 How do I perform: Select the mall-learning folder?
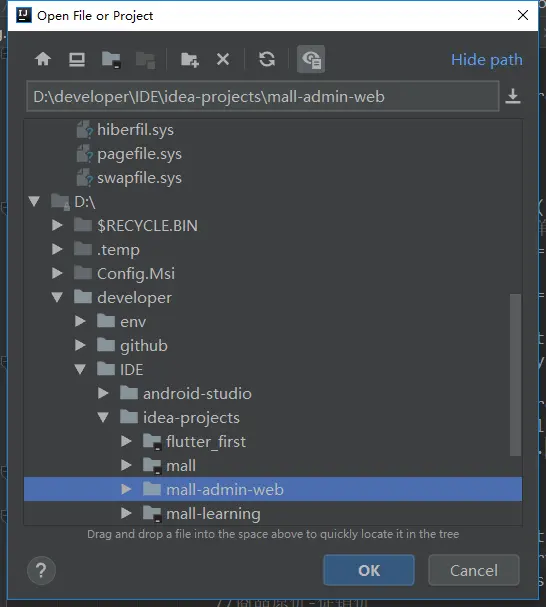pos(213,514)
